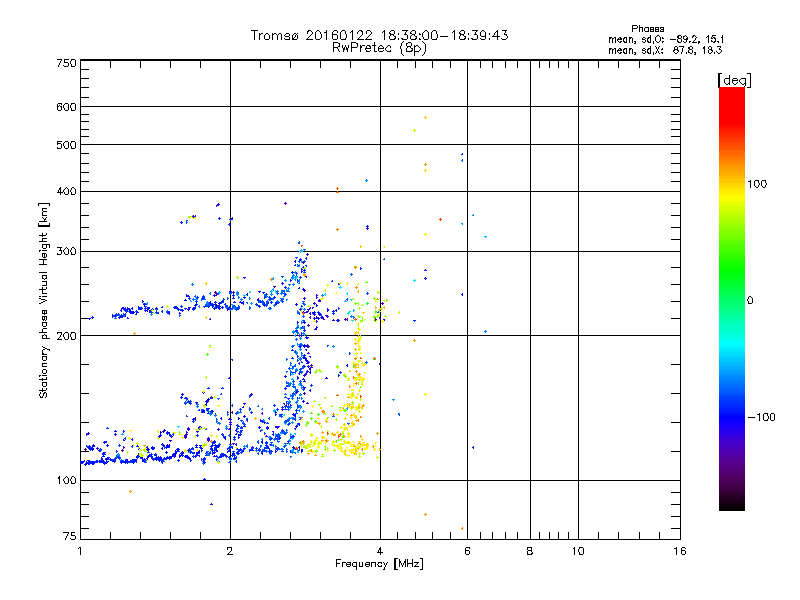The image size is (800, 600).
Task: Click the x-axis tick label '6'
Action: pos(467,551)
